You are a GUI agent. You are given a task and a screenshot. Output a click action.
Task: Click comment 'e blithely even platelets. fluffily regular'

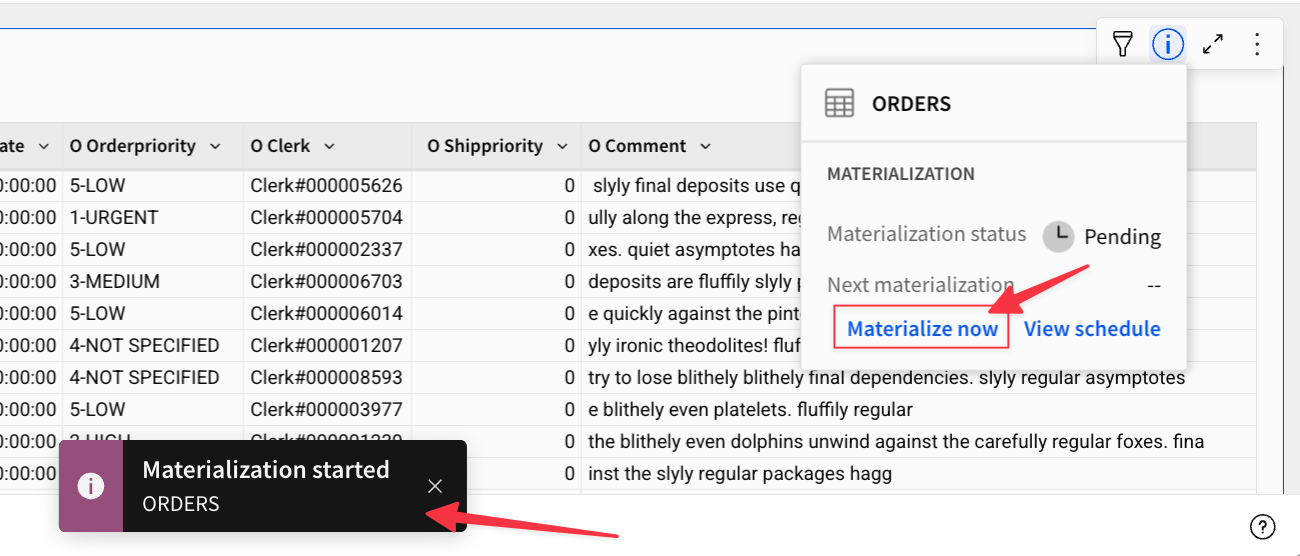tap(750, 410)
